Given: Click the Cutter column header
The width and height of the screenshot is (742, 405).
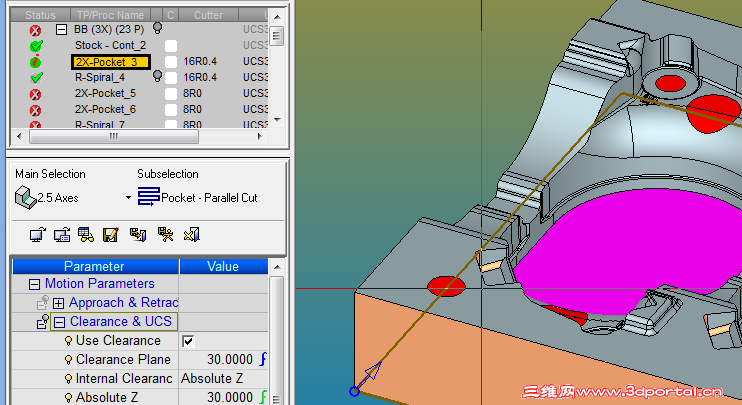Looking at the screenshot, I should tap(208, 15).
